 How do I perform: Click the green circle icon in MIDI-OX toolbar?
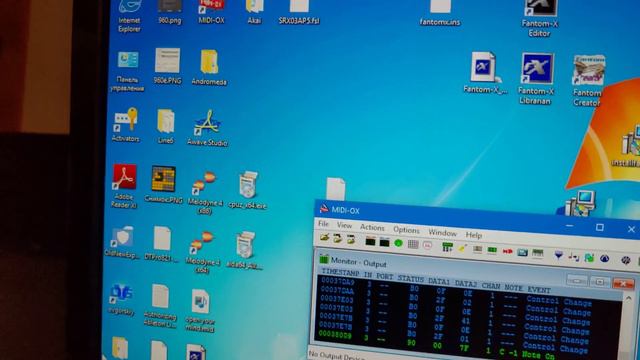398,243
